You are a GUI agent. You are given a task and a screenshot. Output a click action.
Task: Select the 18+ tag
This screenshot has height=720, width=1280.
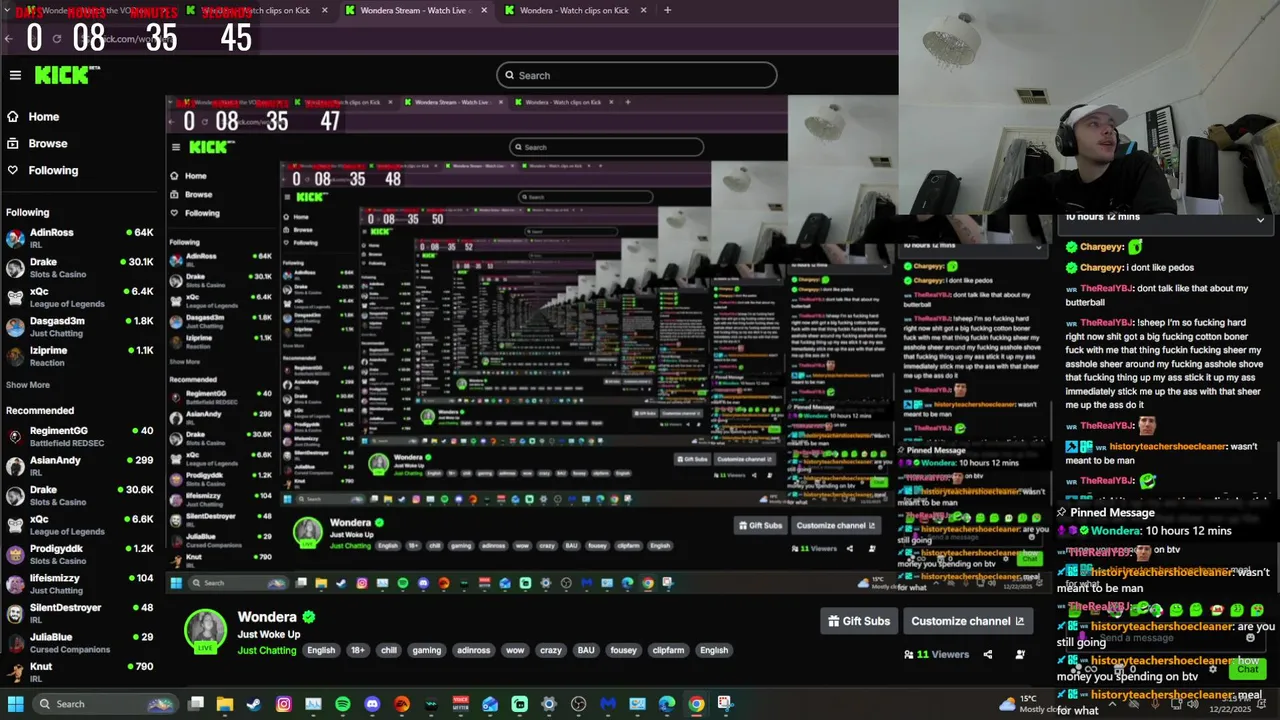pyautogui.click(x=358, y=650)
